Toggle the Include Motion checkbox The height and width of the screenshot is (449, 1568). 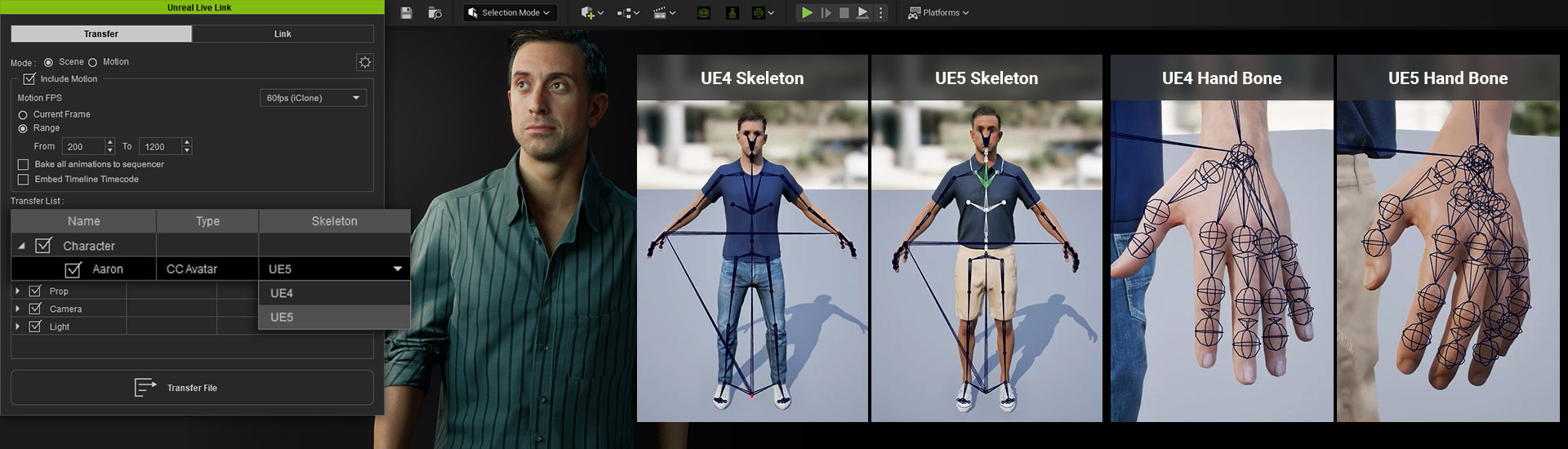click(29, 78)
